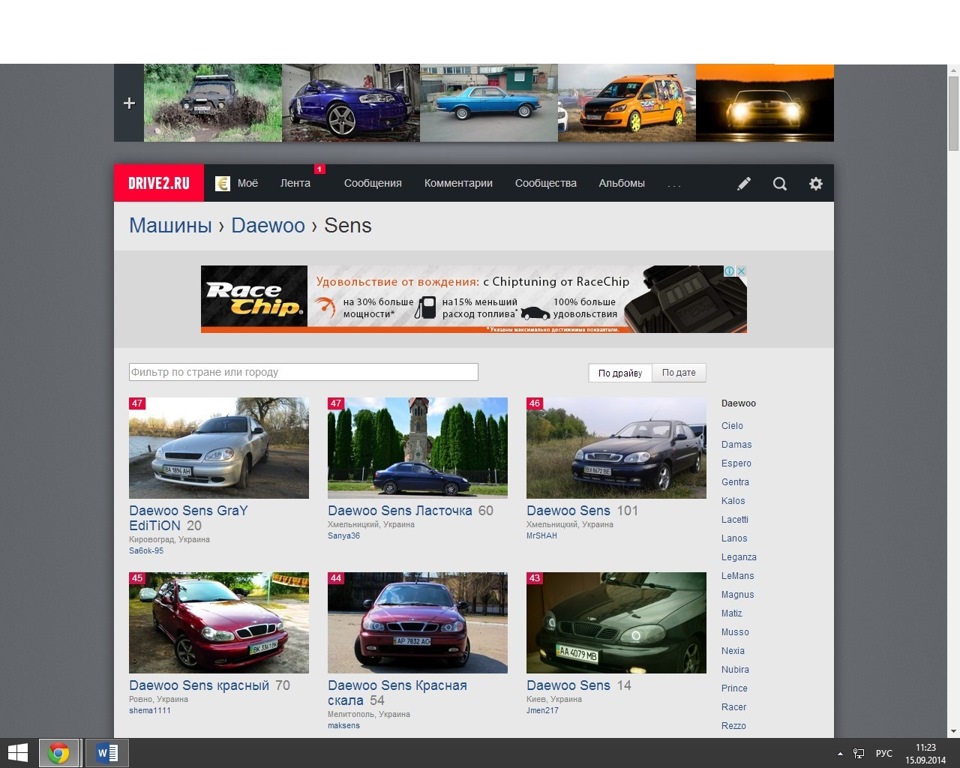Select Lacetti in Daewoo model list

[735, 519]
